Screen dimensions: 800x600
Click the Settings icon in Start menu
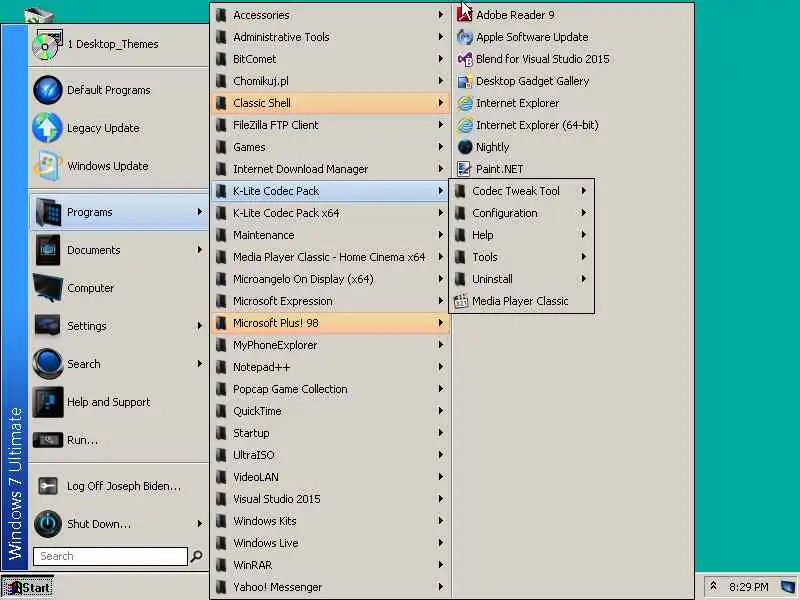click(48, 326)
